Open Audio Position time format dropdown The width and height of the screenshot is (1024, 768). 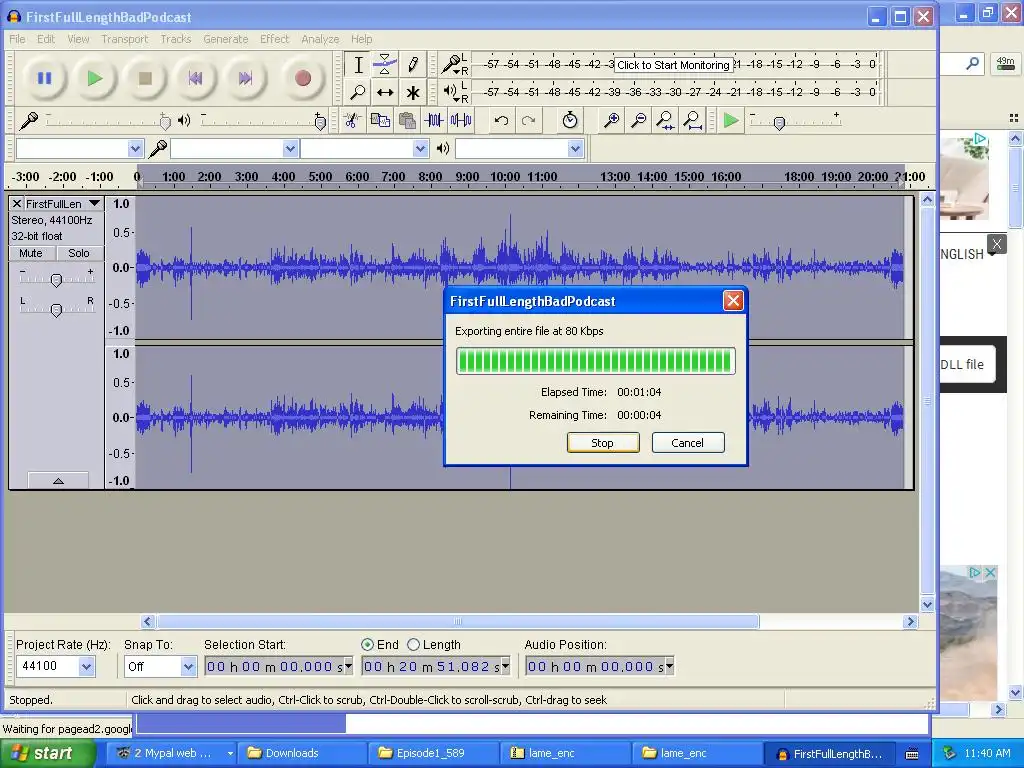tap(669, 667)
